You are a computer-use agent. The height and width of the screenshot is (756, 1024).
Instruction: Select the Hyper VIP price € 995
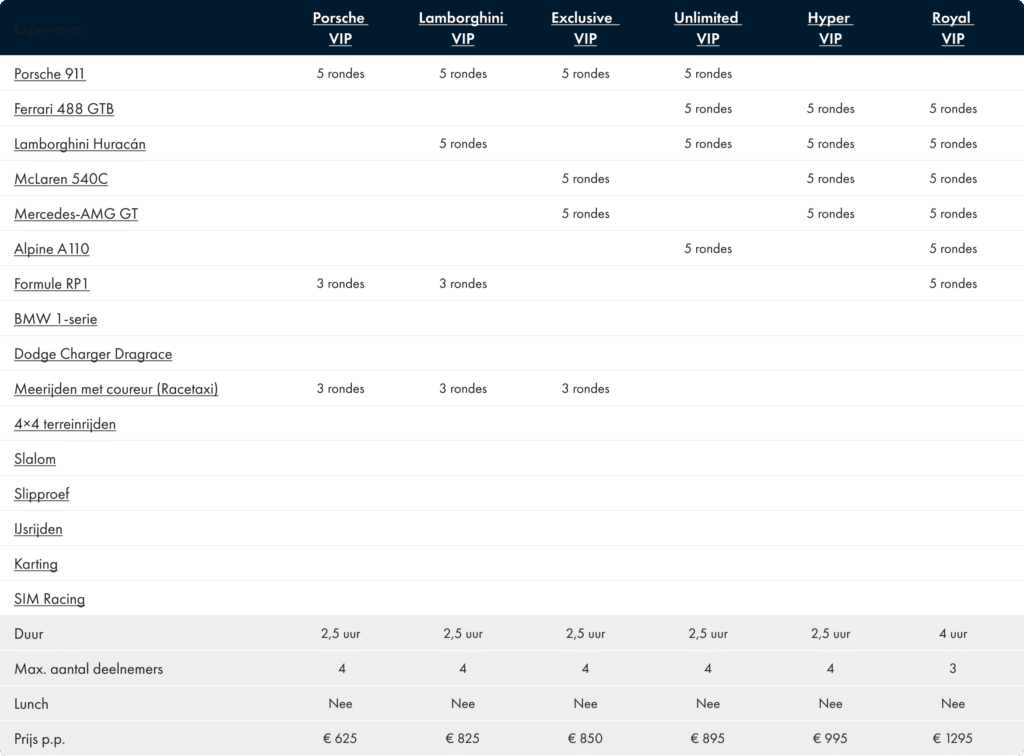(x=830, y=738)
